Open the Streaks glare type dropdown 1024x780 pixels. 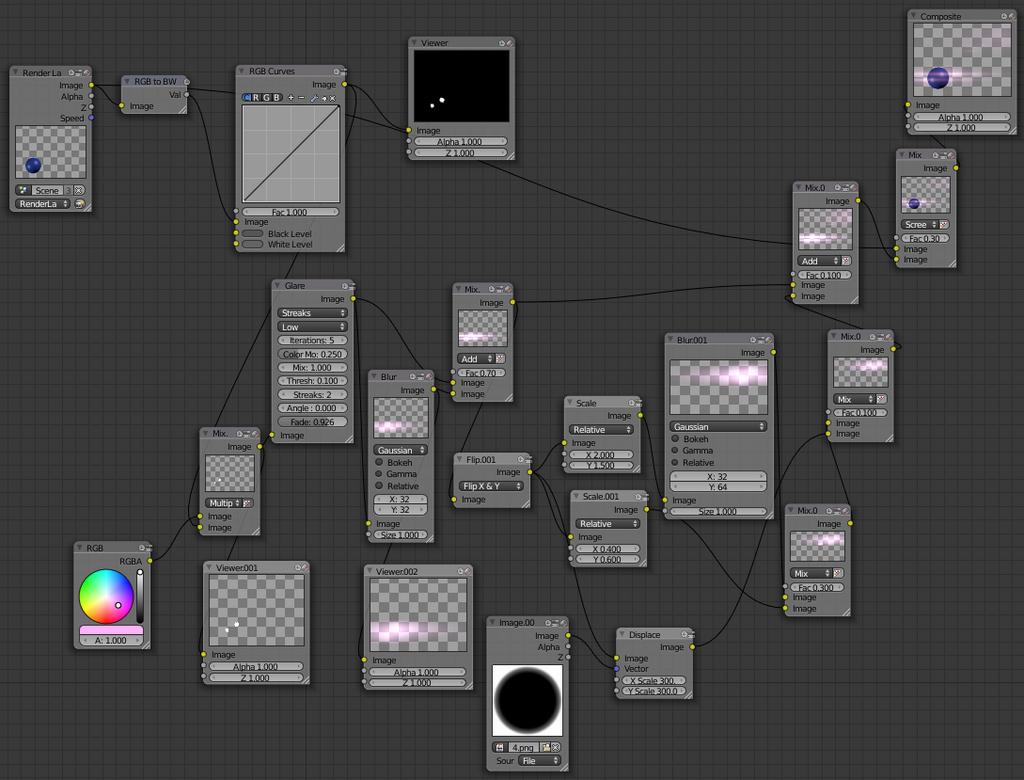(312, 313)
